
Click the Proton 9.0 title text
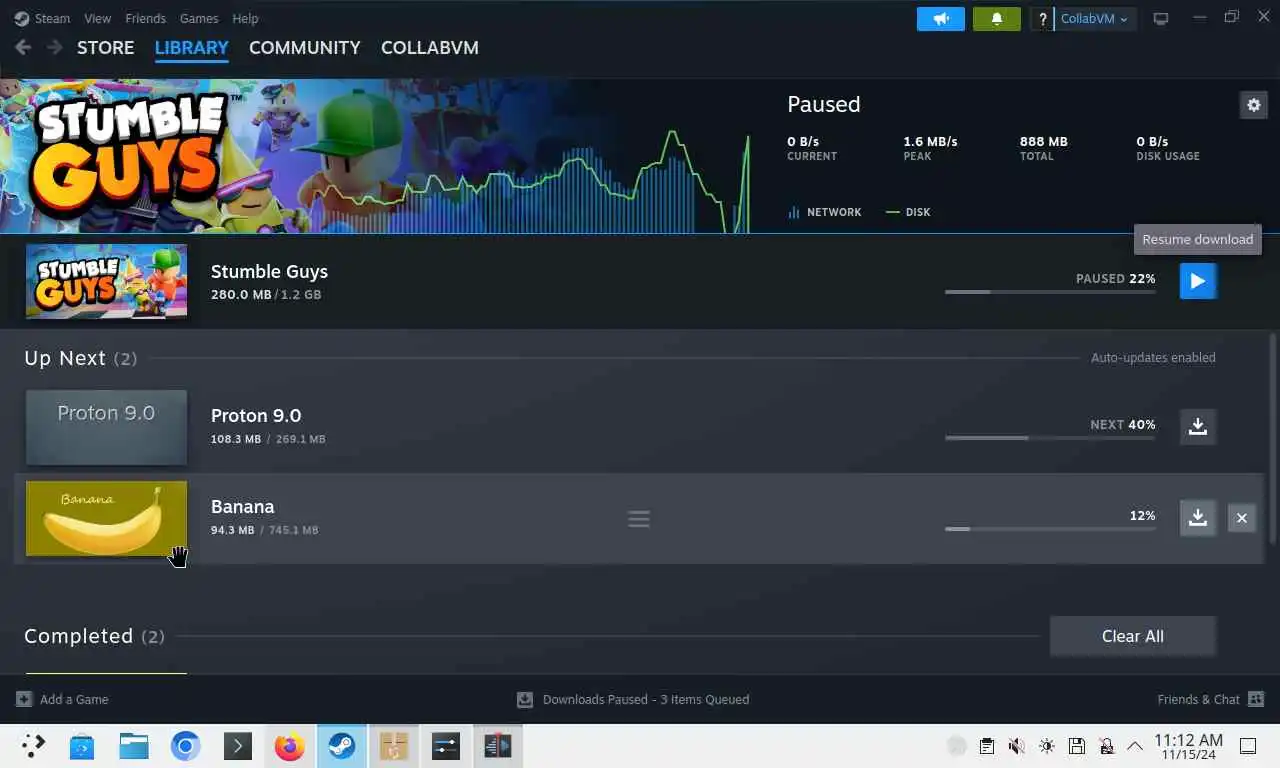point(256,415)
